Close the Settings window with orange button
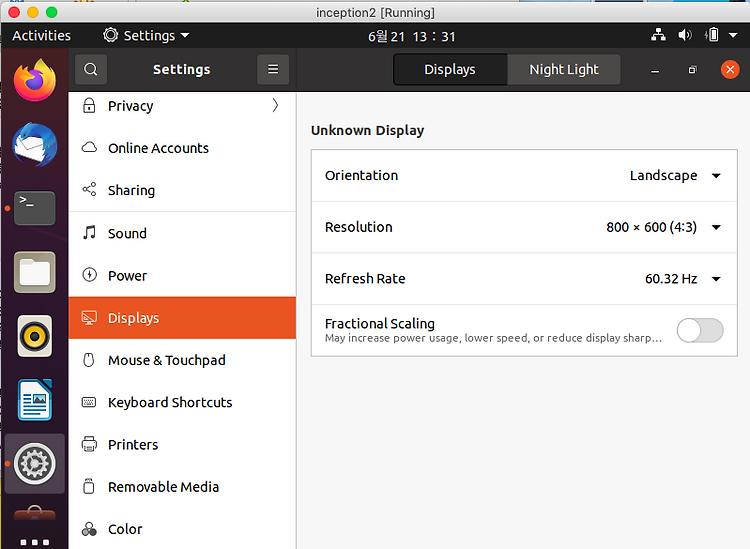This screenshot has width=750, height=549. tap(730, 70)
